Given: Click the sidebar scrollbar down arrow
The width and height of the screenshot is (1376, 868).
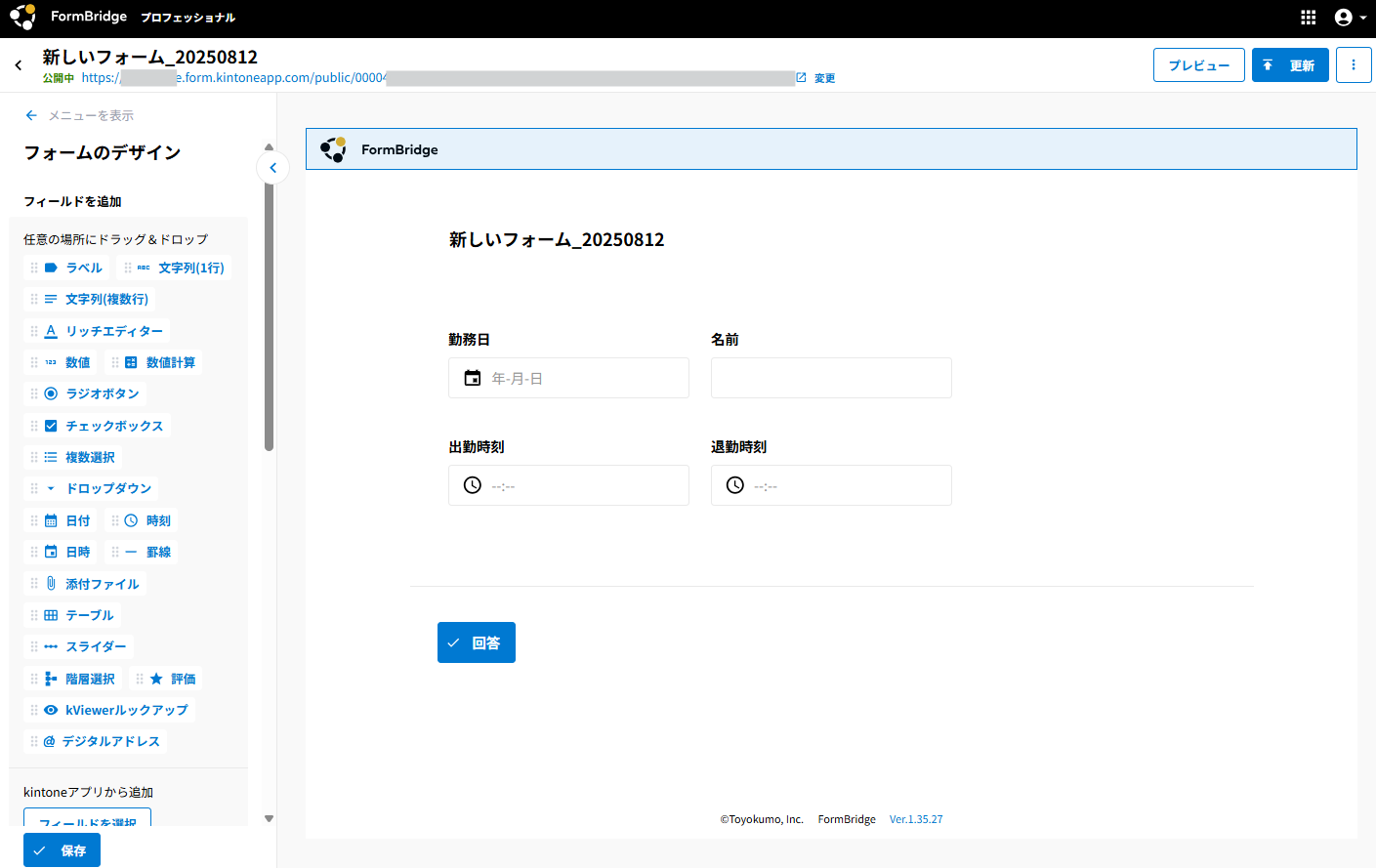Looking at the screenshot, I should coord(270,819).
